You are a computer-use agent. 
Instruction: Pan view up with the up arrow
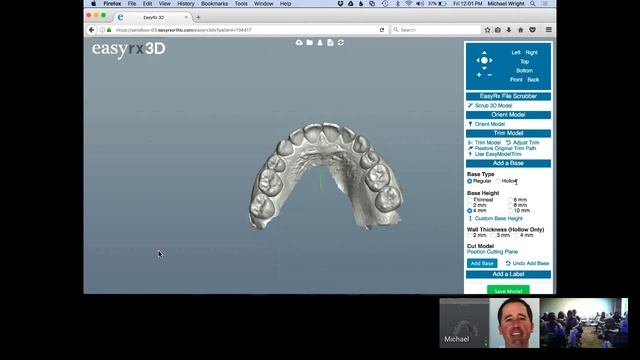[484, 53]
